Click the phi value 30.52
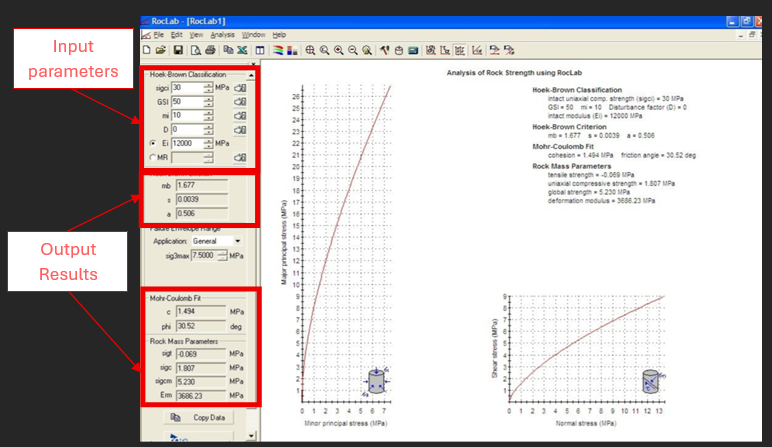The height and width of the screenshot is (447, 772). click(x=201, y=326)
